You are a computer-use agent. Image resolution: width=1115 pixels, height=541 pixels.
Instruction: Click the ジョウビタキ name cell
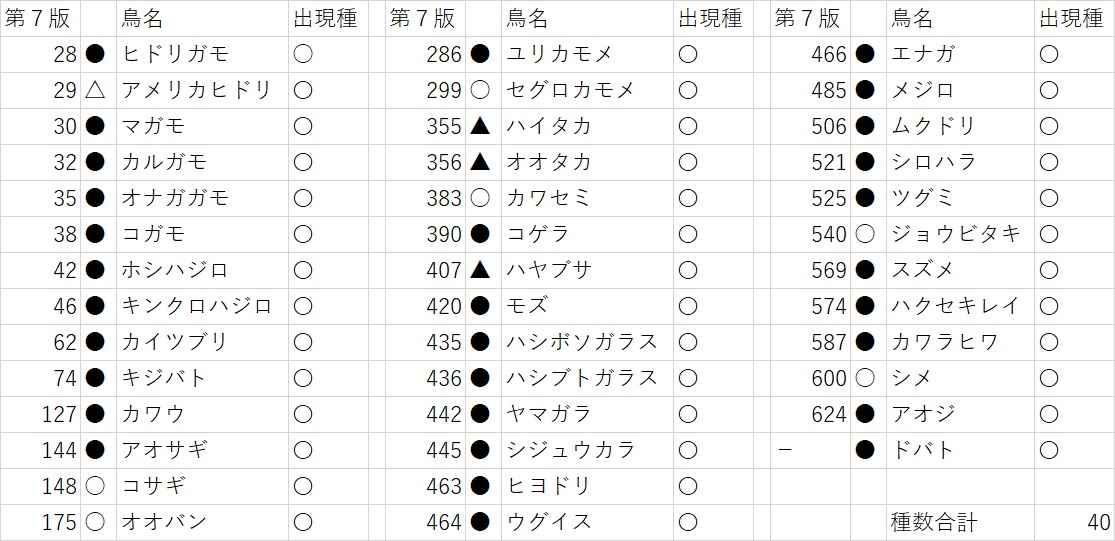point(956,234)
